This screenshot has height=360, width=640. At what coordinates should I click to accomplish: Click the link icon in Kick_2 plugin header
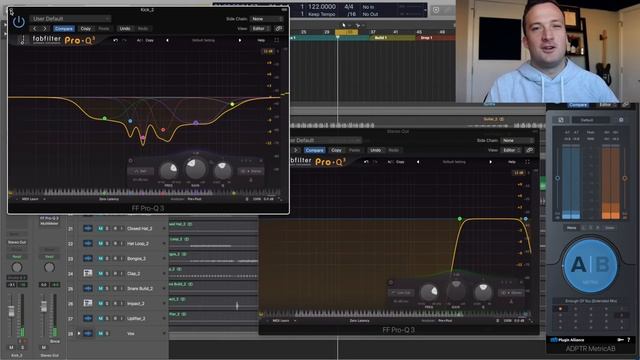tap(279, 29)
